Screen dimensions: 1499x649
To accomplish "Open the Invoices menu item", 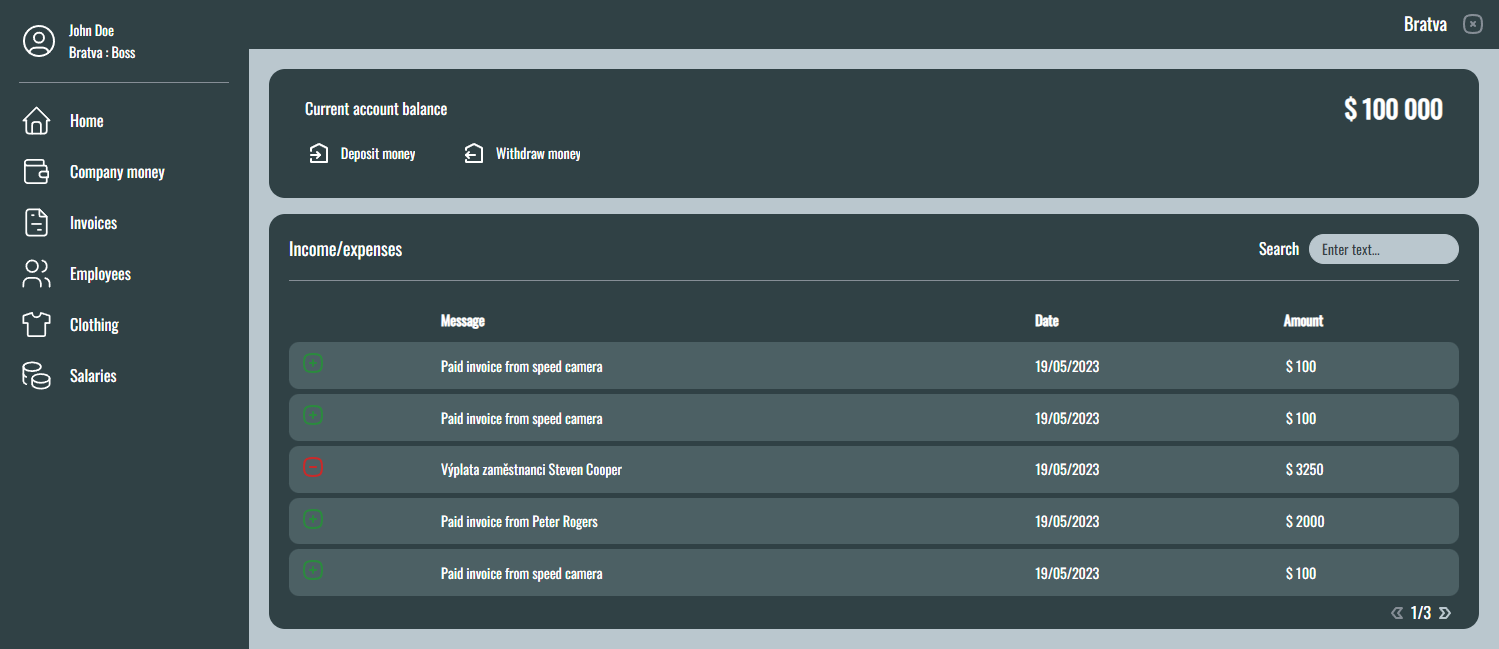I will click(x=93, y=223).
